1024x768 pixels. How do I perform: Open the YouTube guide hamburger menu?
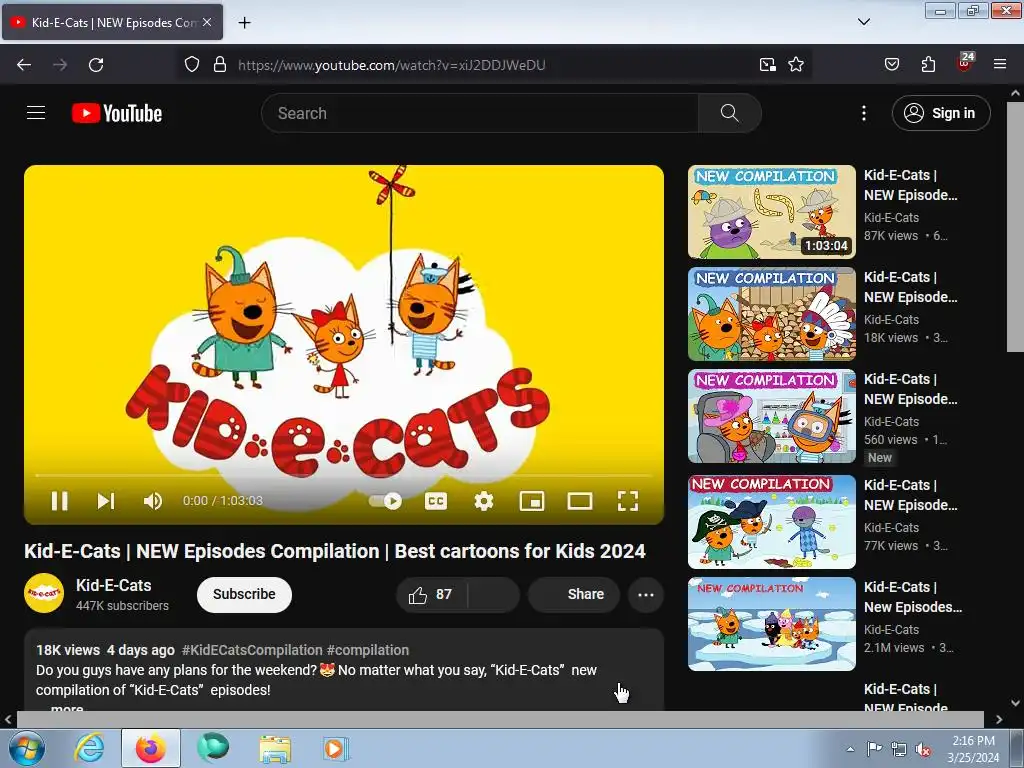coord(36,113)
